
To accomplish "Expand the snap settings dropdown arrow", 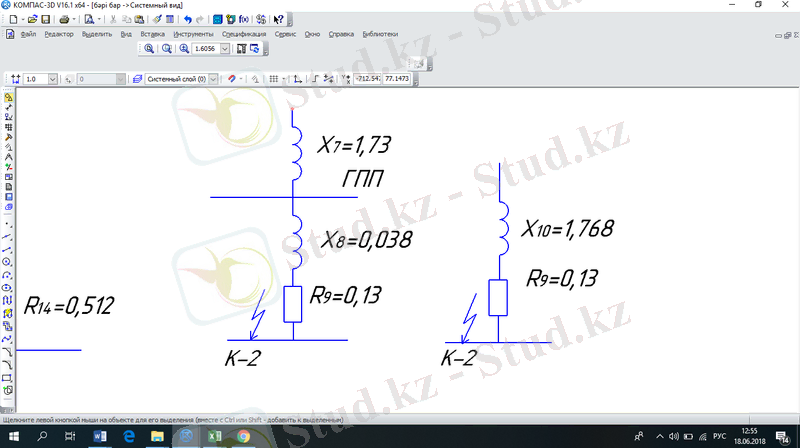I will coord(241,79).
